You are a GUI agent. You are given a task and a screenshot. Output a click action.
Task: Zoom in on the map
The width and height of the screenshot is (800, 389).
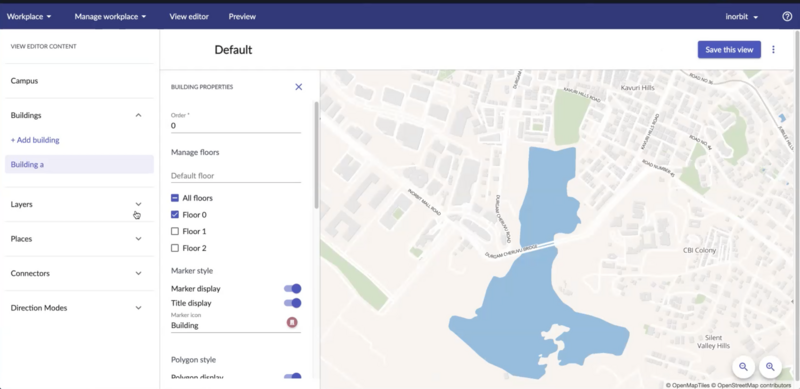coord(770,367)
